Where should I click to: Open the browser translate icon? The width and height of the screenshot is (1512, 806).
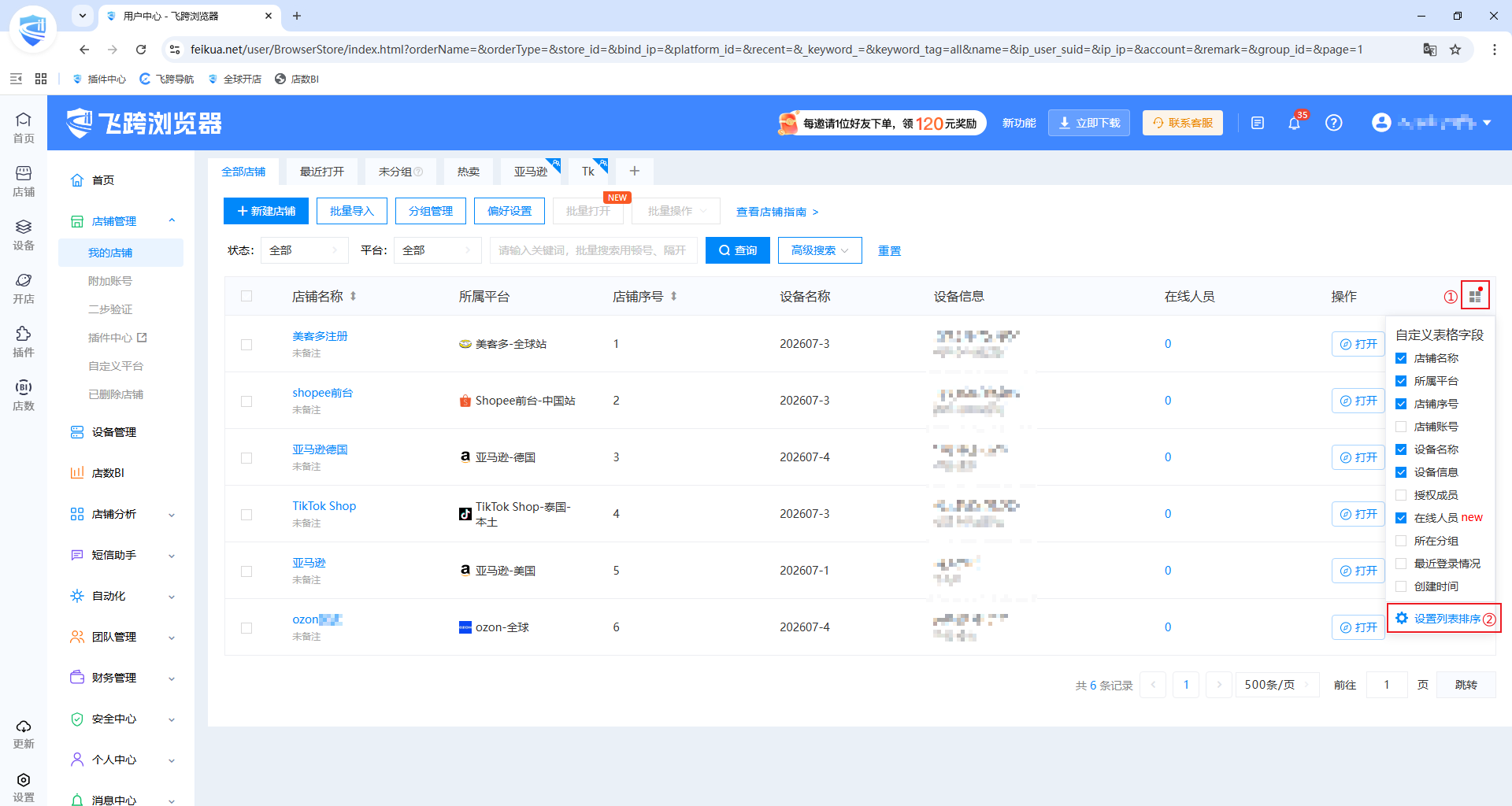pyautogui.click(x=1430, y=50)
